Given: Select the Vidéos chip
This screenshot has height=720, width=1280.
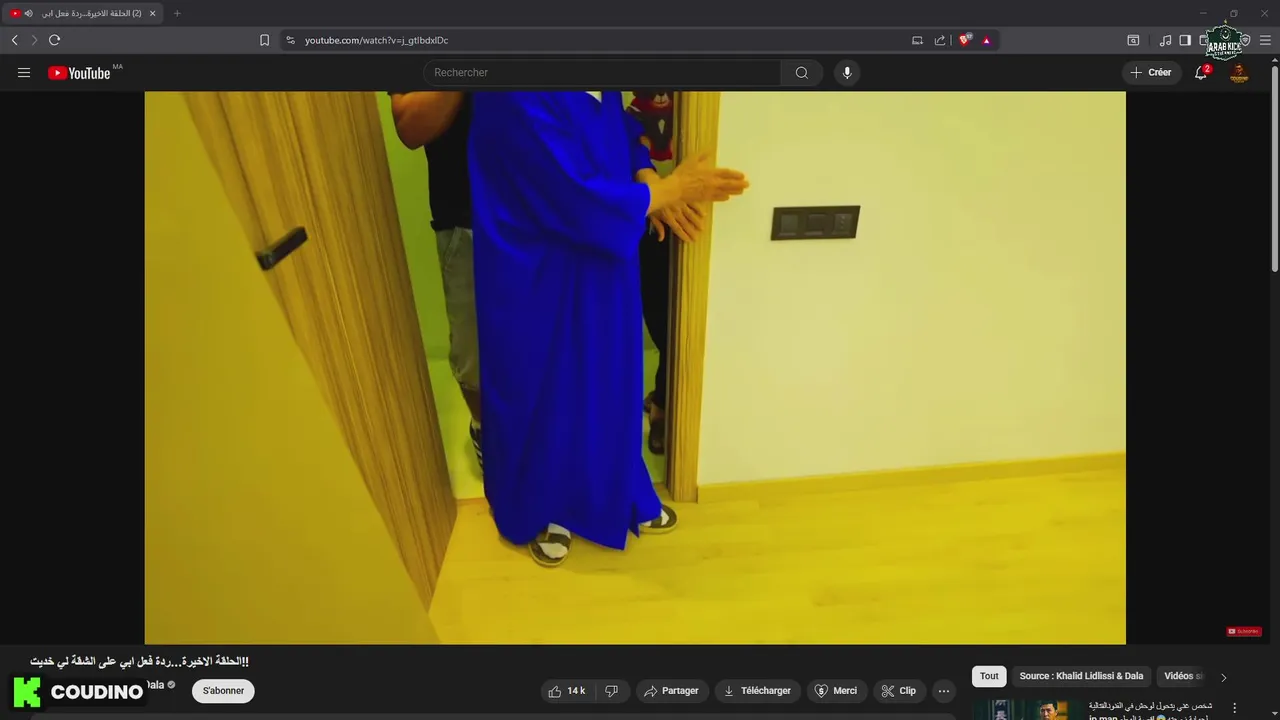Looking at the screenshot, I should click(1183, 676).
